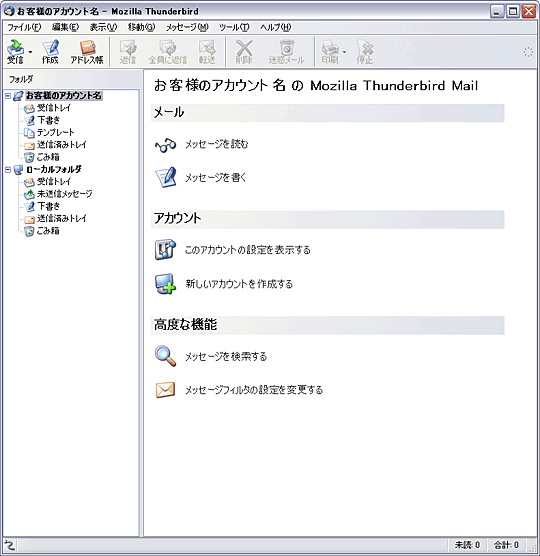Open the 表示(V) menu
540x556 pixels.
tap(103, 27)
